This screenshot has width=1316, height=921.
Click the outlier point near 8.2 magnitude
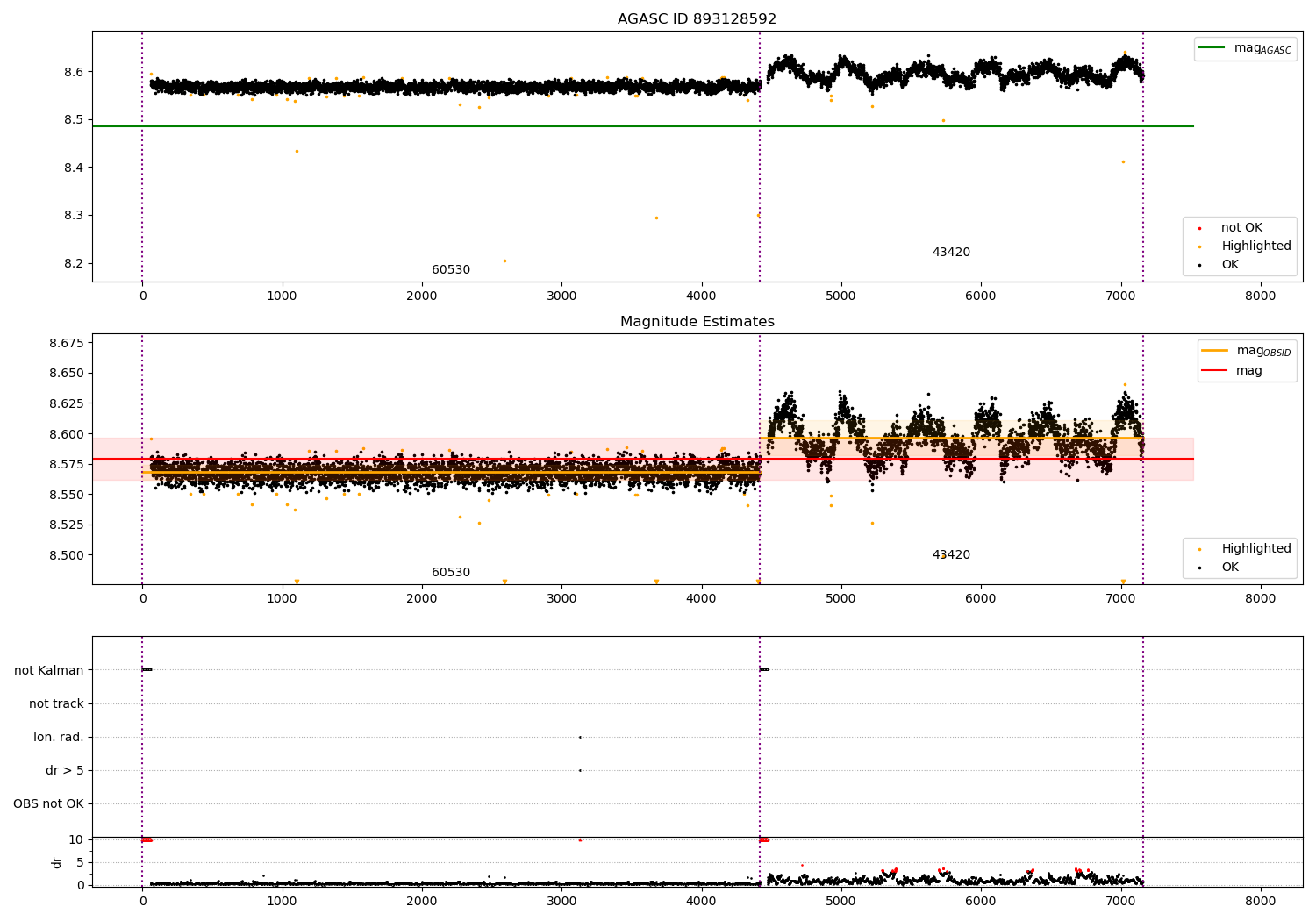[x=504, y=261]
